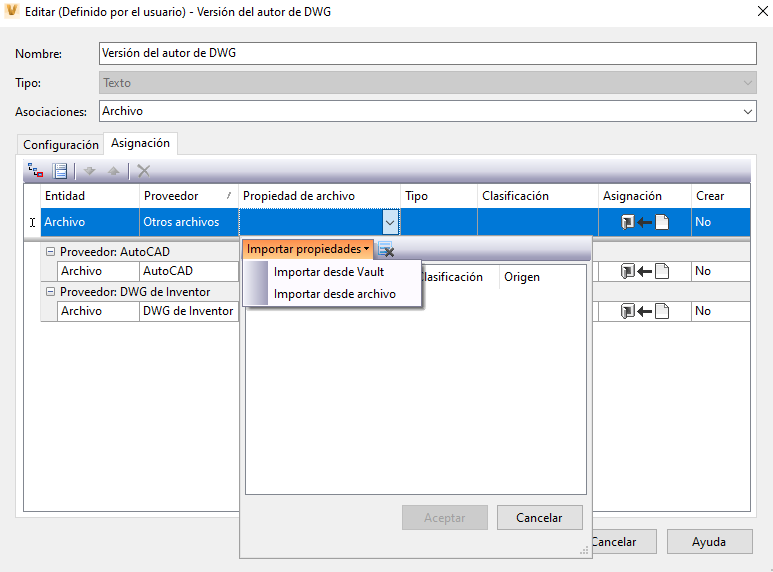Screen dimensions: 773x572
Task: Click mapping direction icon in Otros archivos row
Action: pos(645,222)
